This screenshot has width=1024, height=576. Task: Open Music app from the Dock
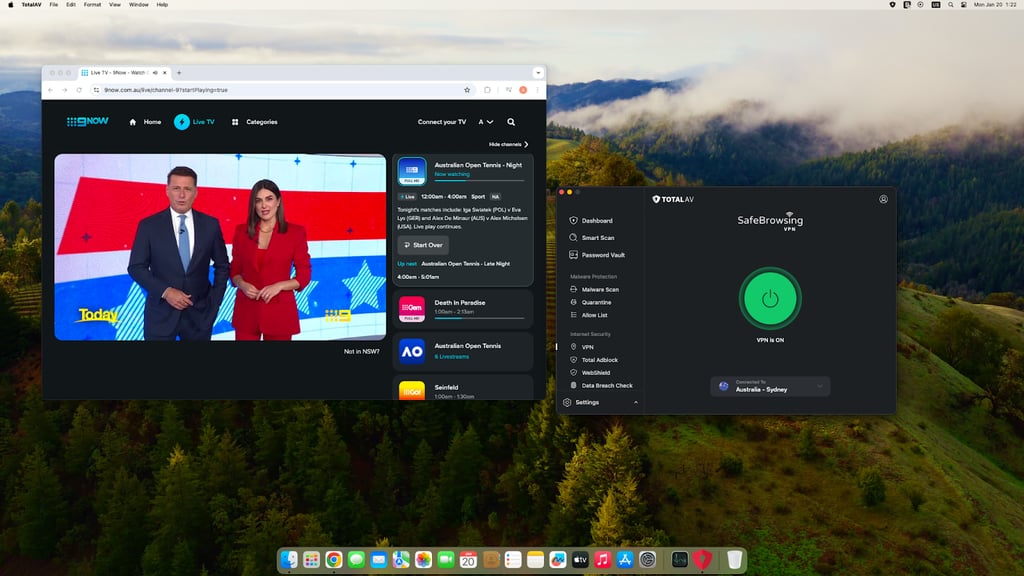(602, 560)
